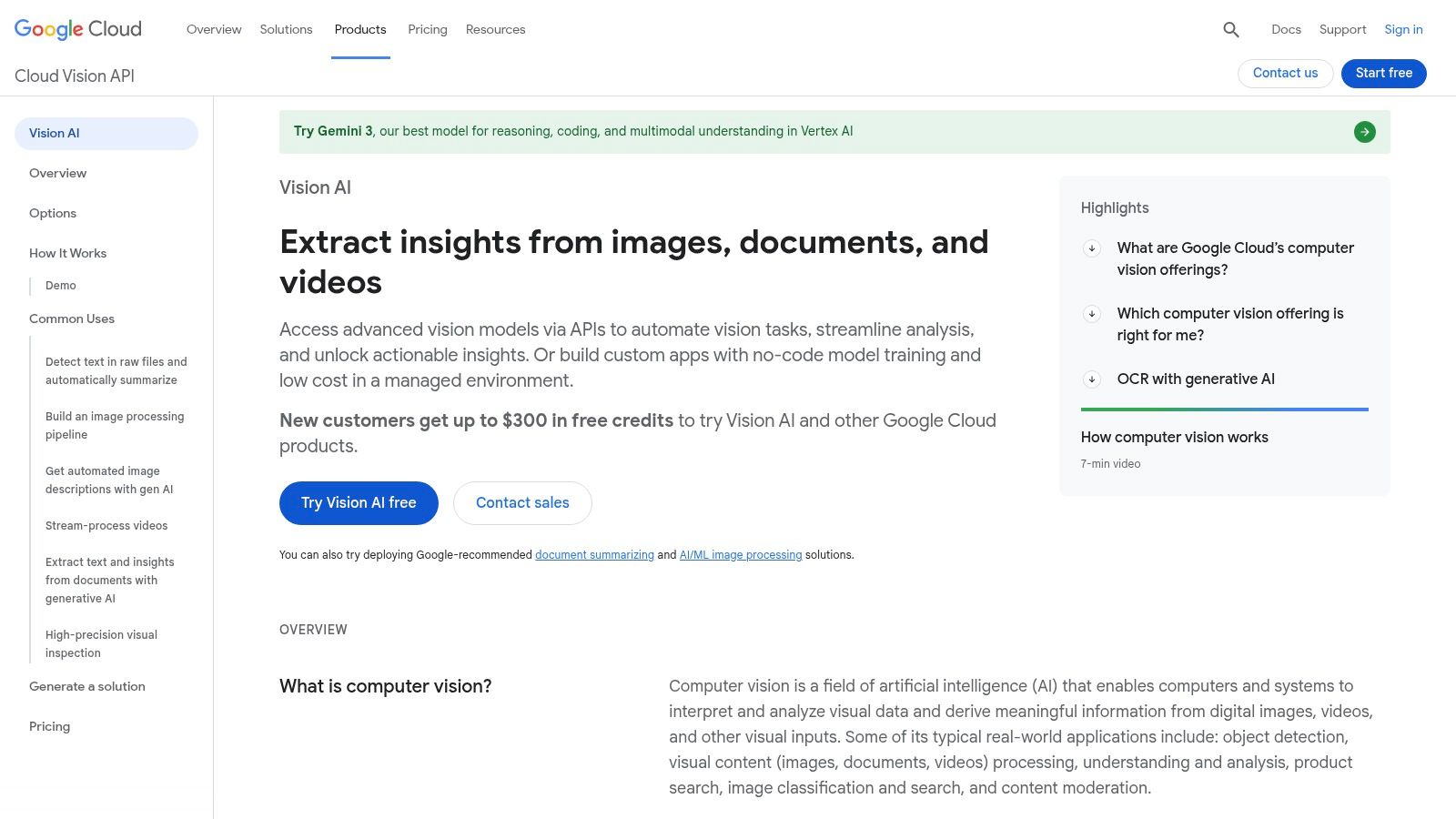Click the green arrow on the Gemini 3 banner

tap(1364, 131)
